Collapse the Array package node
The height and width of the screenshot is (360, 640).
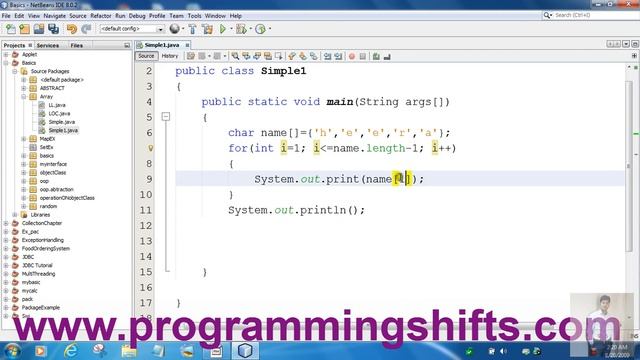tap(24, 97)
